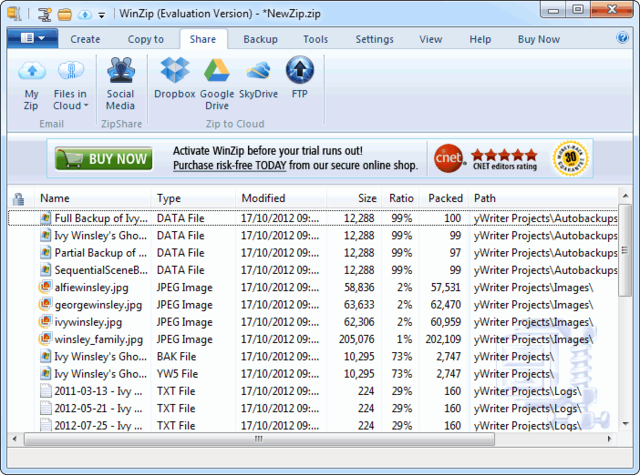Screen dimensions: 640x475
Task: Select winsley_family.jpg in the list
Action: [x=313, y=340]
